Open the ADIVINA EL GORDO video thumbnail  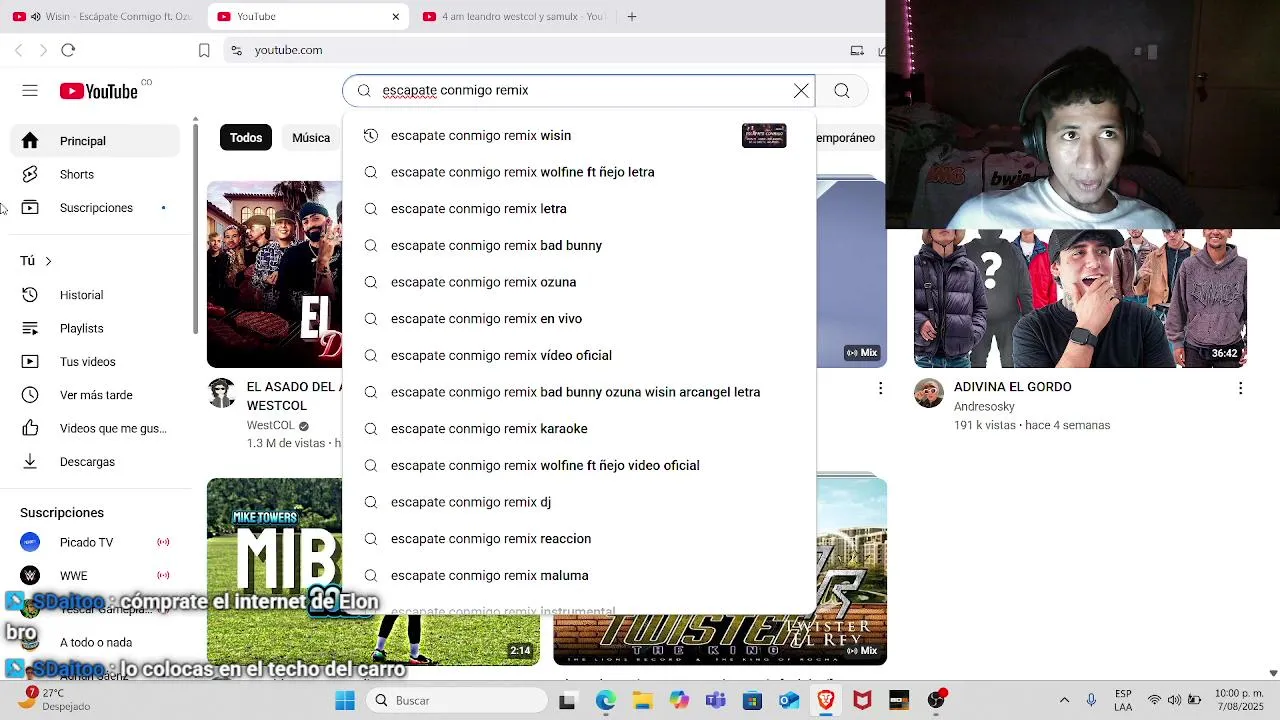1080,298
